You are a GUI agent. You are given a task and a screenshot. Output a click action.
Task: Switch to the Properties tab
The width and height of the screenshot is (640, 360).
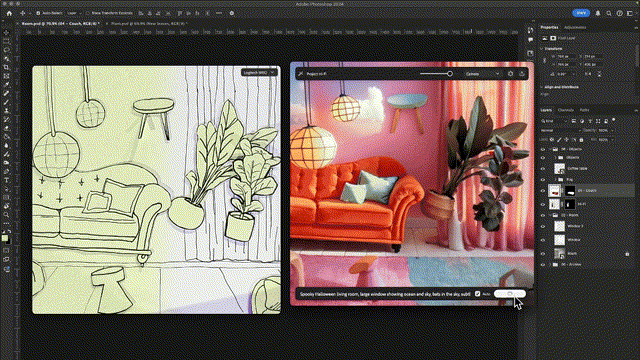click(549, 27)
